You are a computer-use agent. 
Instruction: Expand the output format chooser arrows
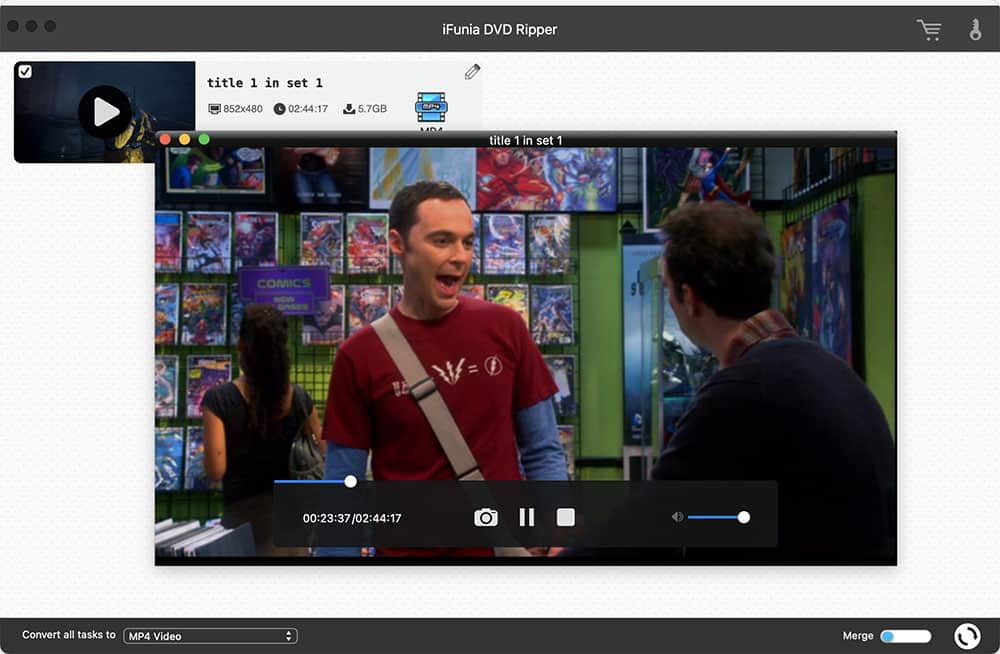pyautogui.click(x=289, y=635)
